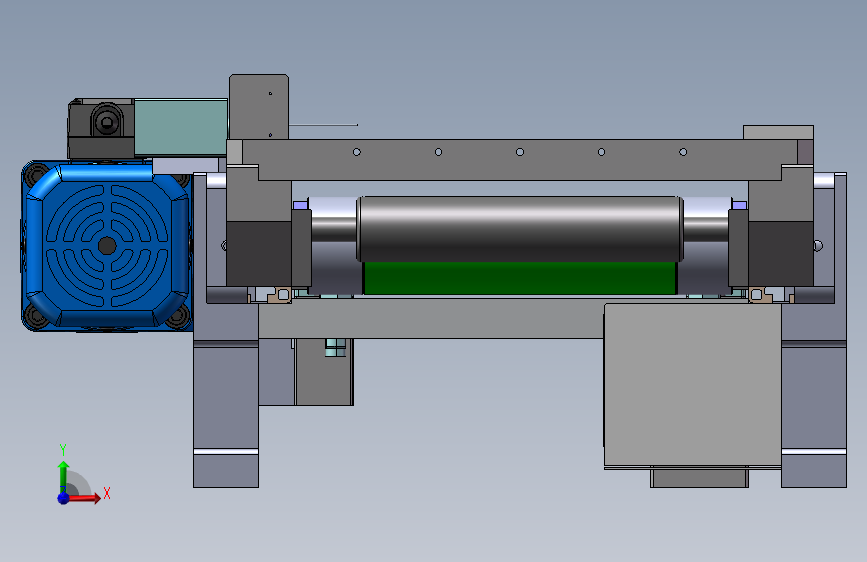
Task: Click the center hole of the motor fan grille
Action: tap(107, 246)
